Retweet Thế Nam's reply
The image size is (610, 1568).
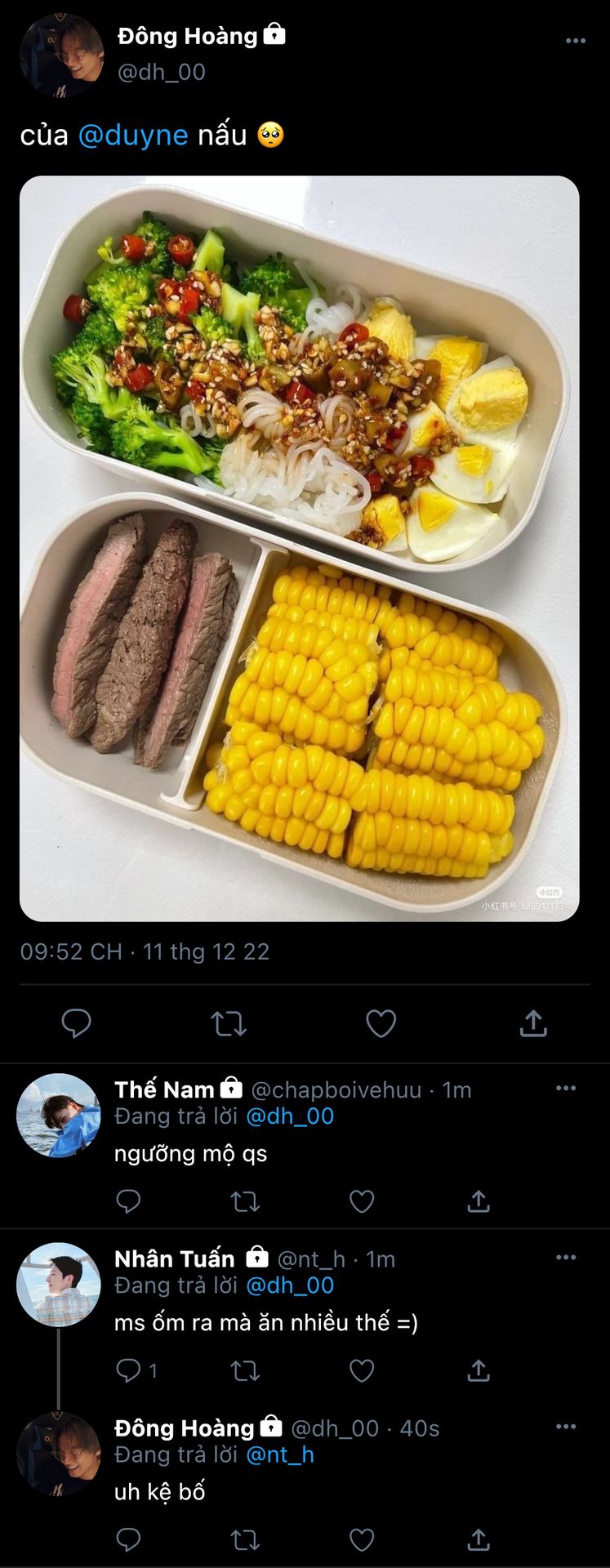pyautogui.click(x=245, y=1201)
